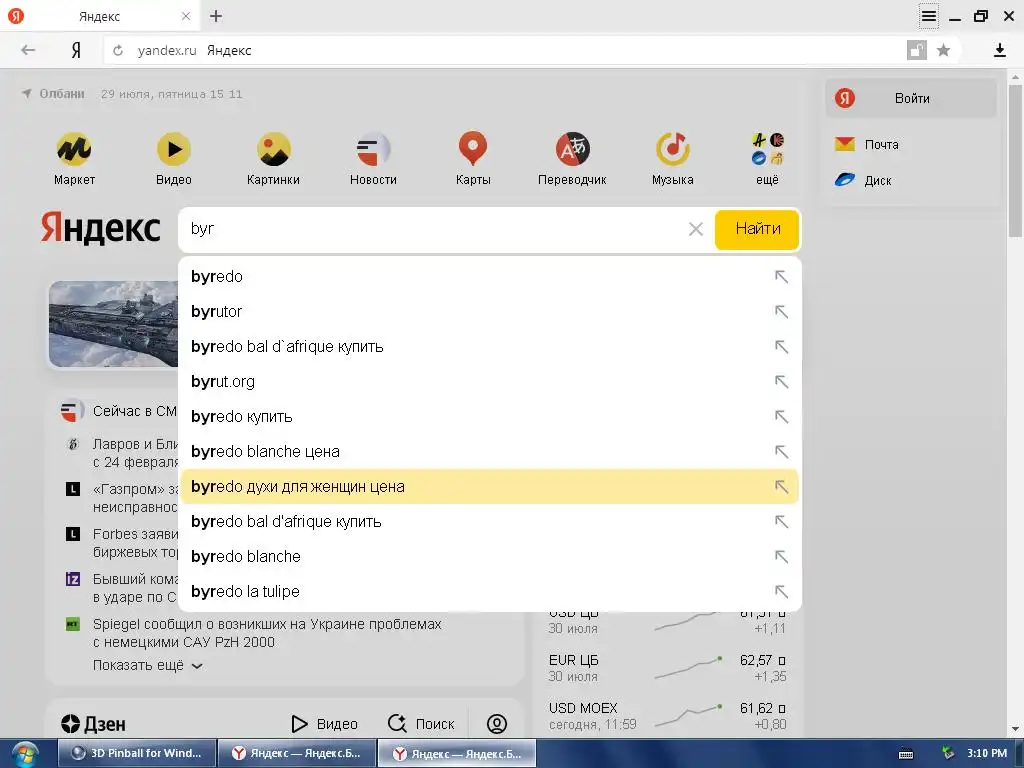Screen dimensions: 1024x768
Task: Bookmark page using star icon
Action: pos(943,50)
